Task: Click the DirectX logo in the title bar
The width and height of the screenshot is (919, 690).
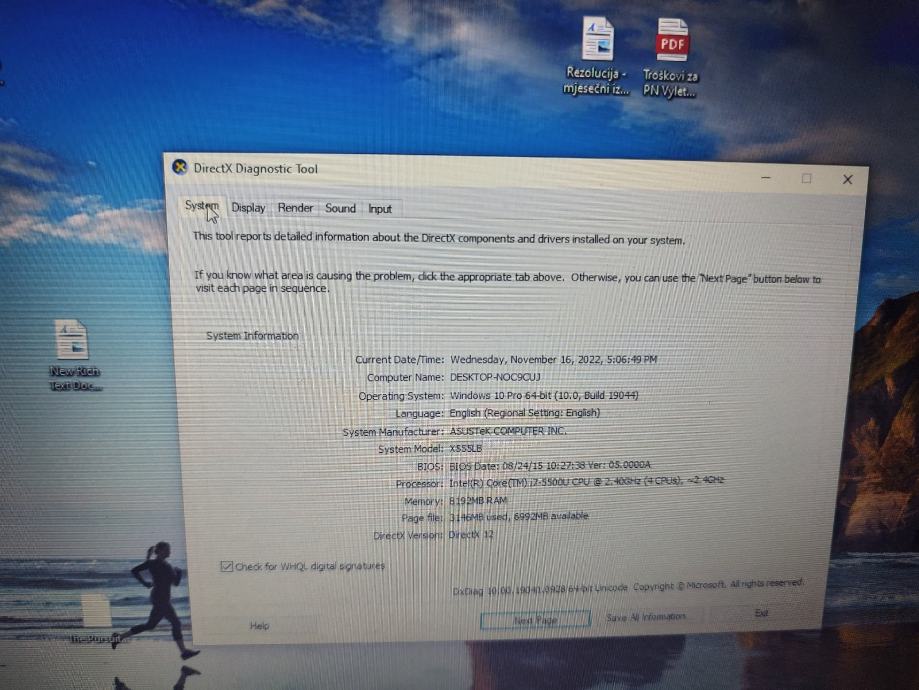Action: click(180, 168)
